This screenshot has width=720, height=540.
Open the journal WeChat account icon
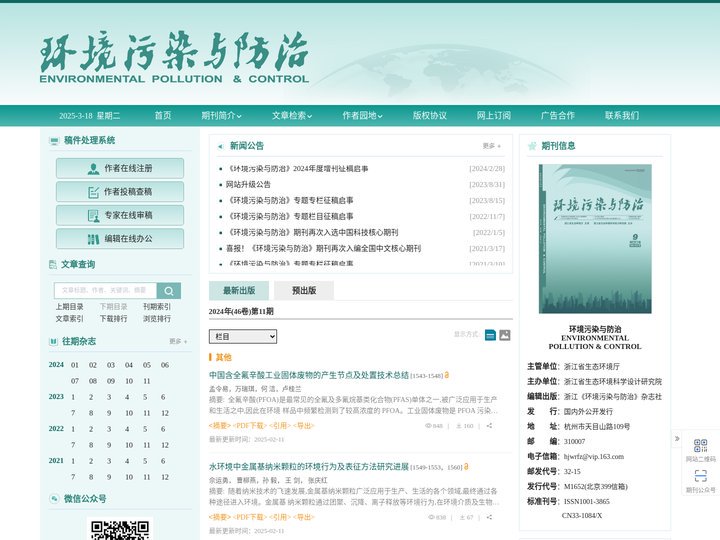(x=700, y=476)
